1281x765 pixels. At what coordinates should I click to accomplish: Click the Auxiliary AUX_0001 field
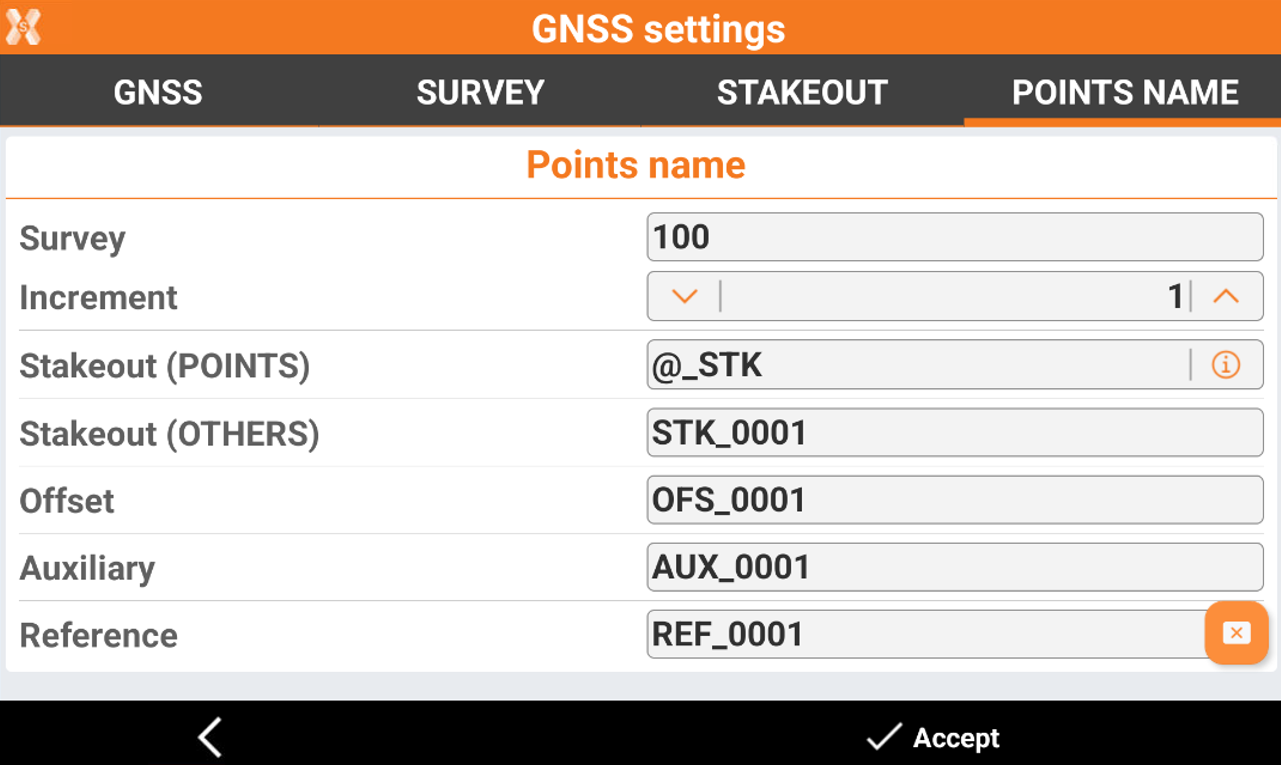pos(954,567)
